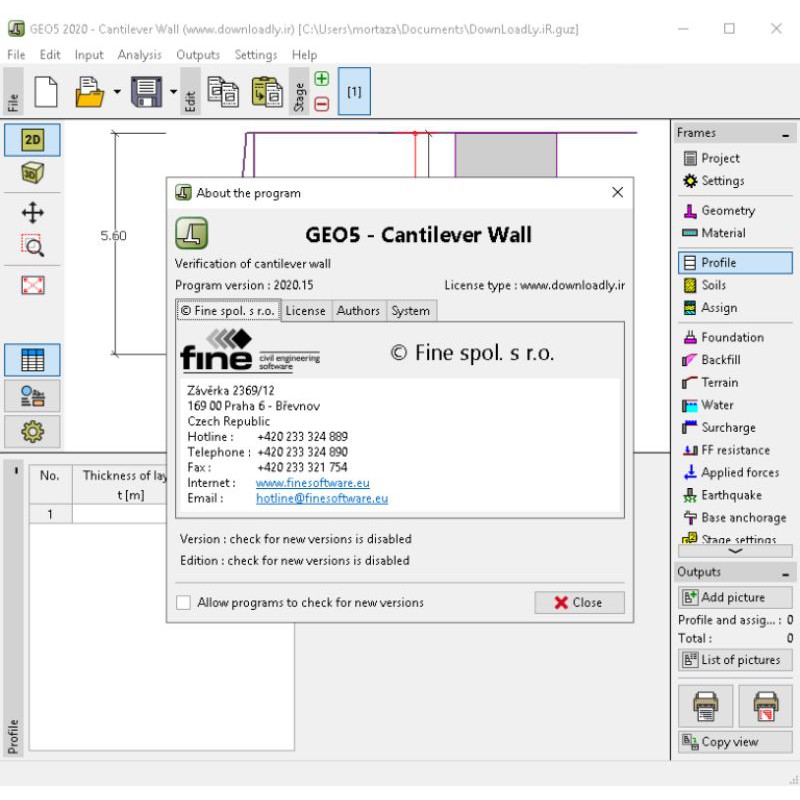800x800 pixels.
Task: Click the add construction stage plus icon
Action: point(321,79)
